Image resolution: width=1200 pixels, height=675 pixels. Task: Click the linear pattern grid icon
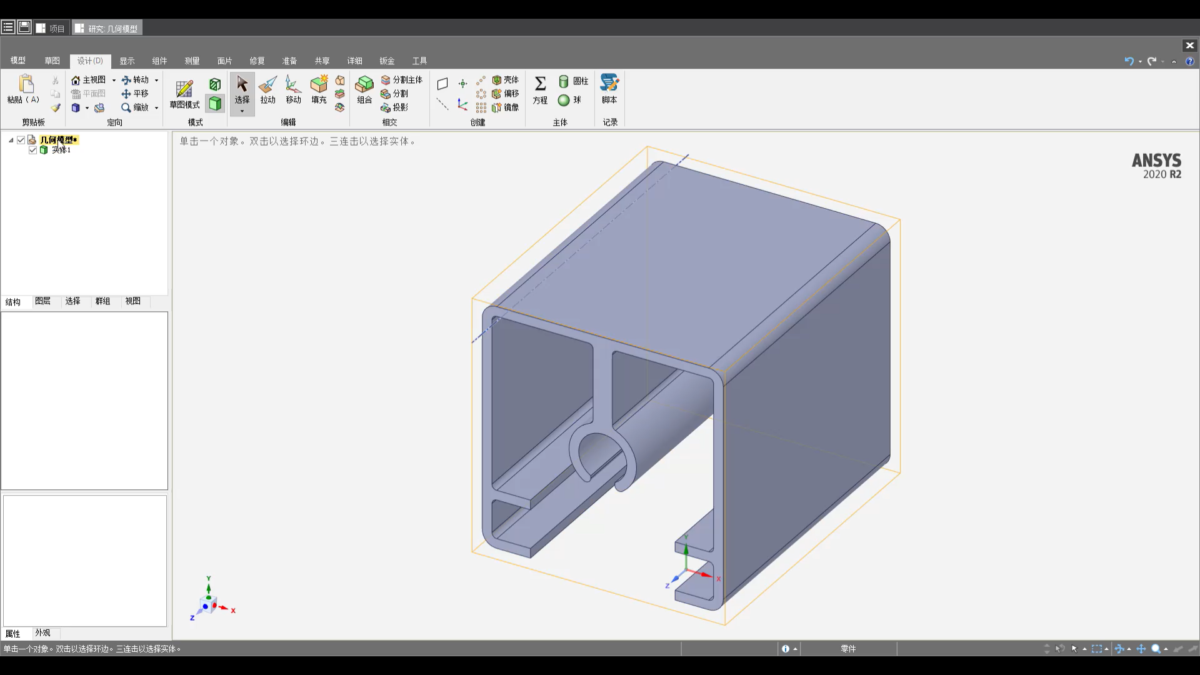481,107
